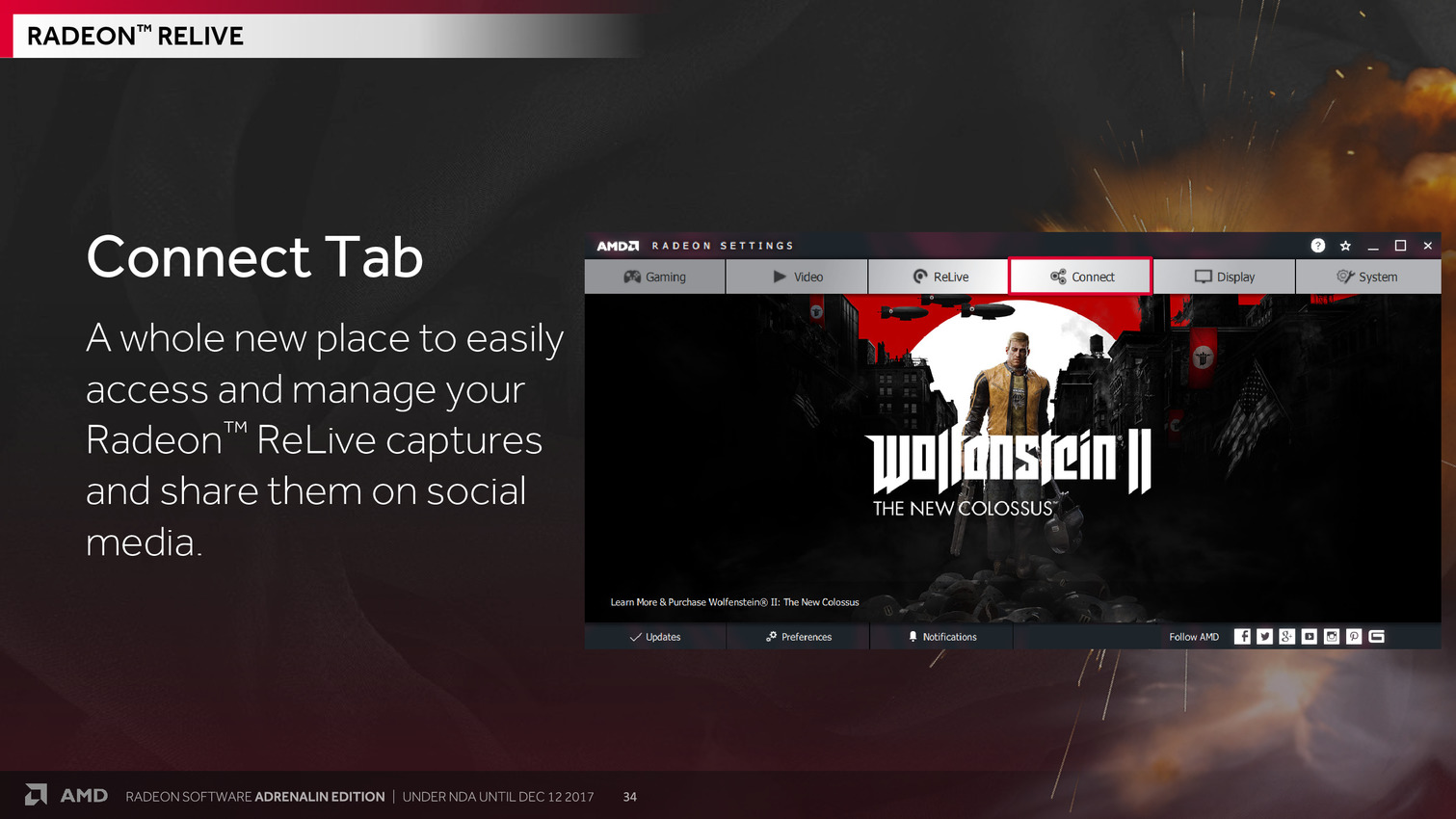The image size is (1456, 819).
Task: Click the help question mark icon
Action: 1317,246
